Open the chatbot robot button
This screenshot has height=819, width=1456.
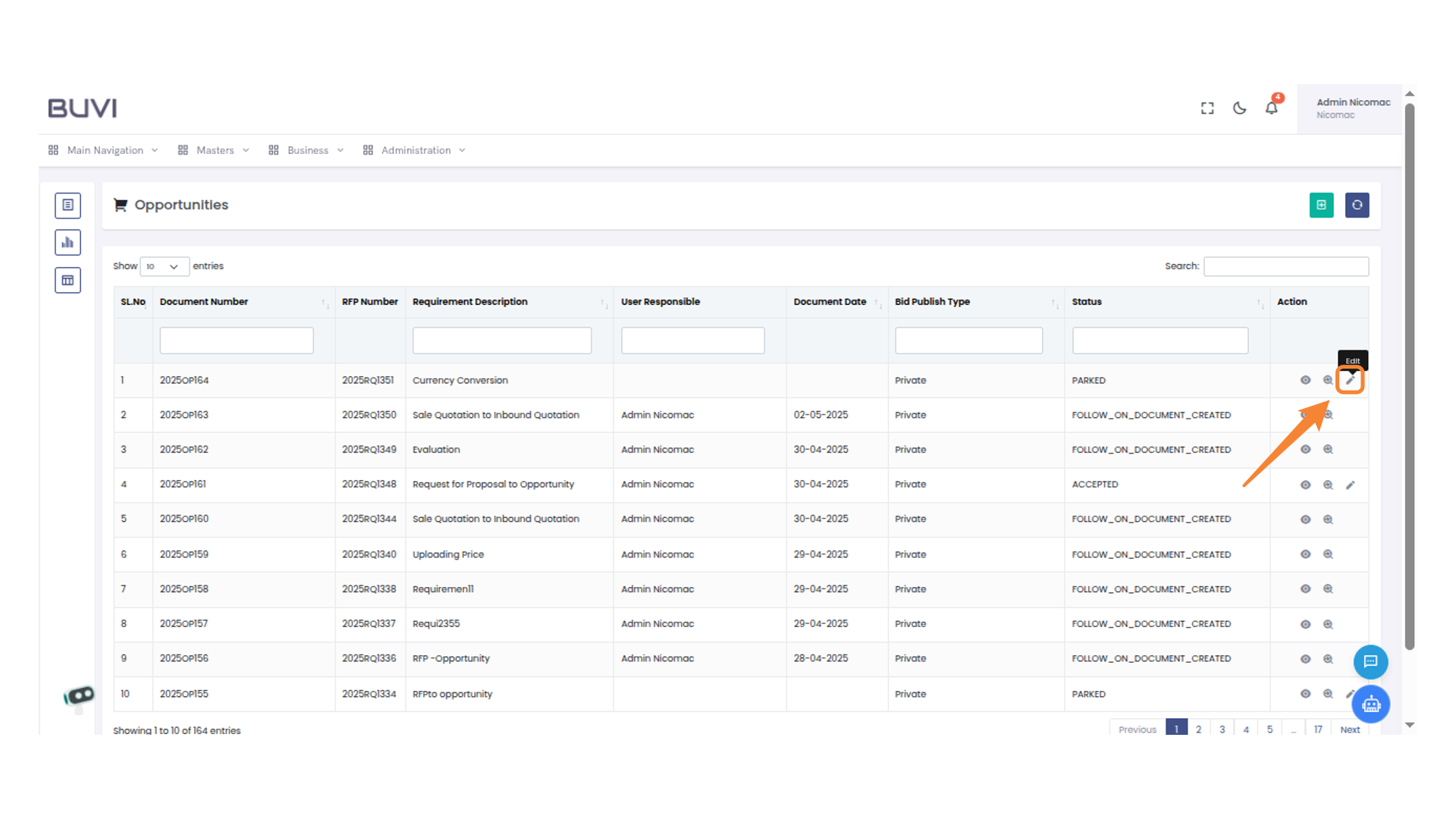(x=1370, y=704)
